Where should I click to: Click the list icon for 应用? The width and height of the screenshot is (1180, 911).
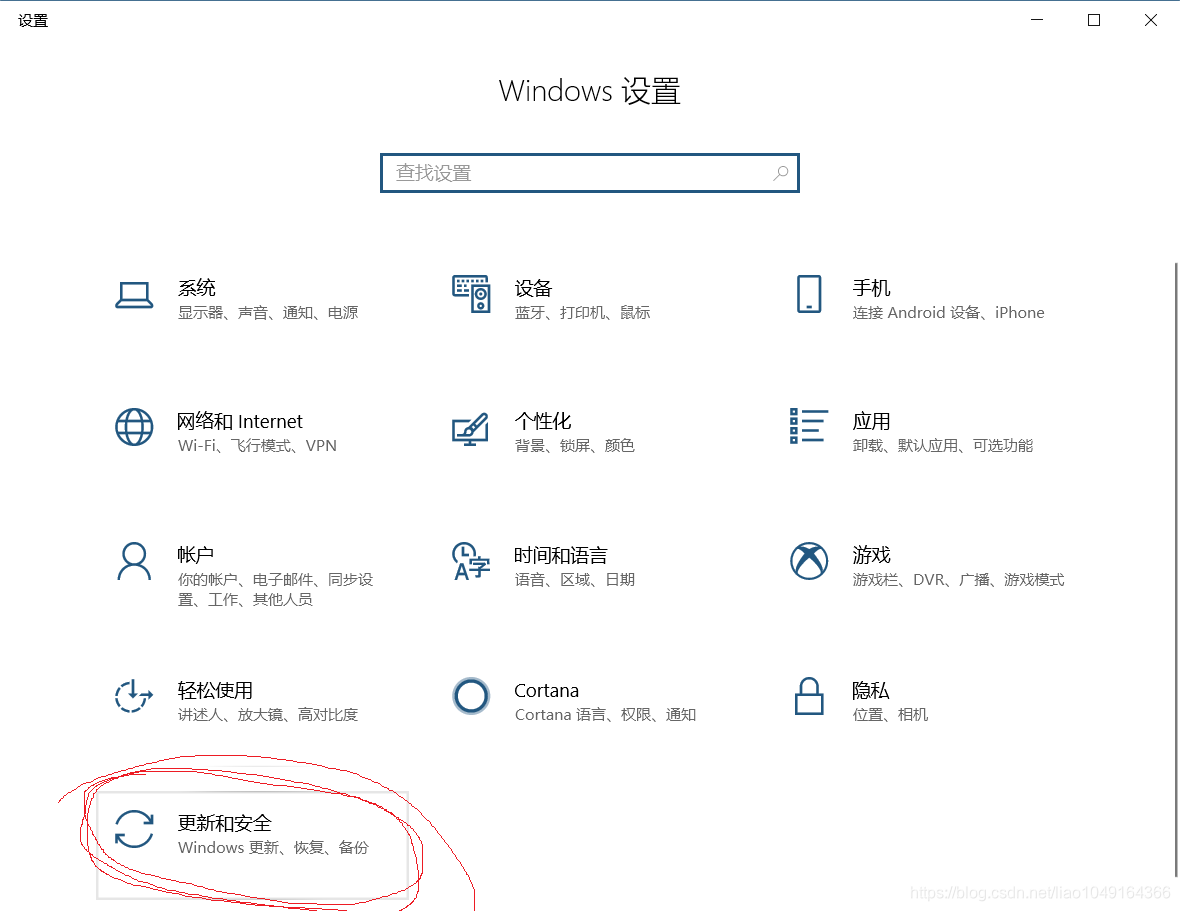point(809,426)
